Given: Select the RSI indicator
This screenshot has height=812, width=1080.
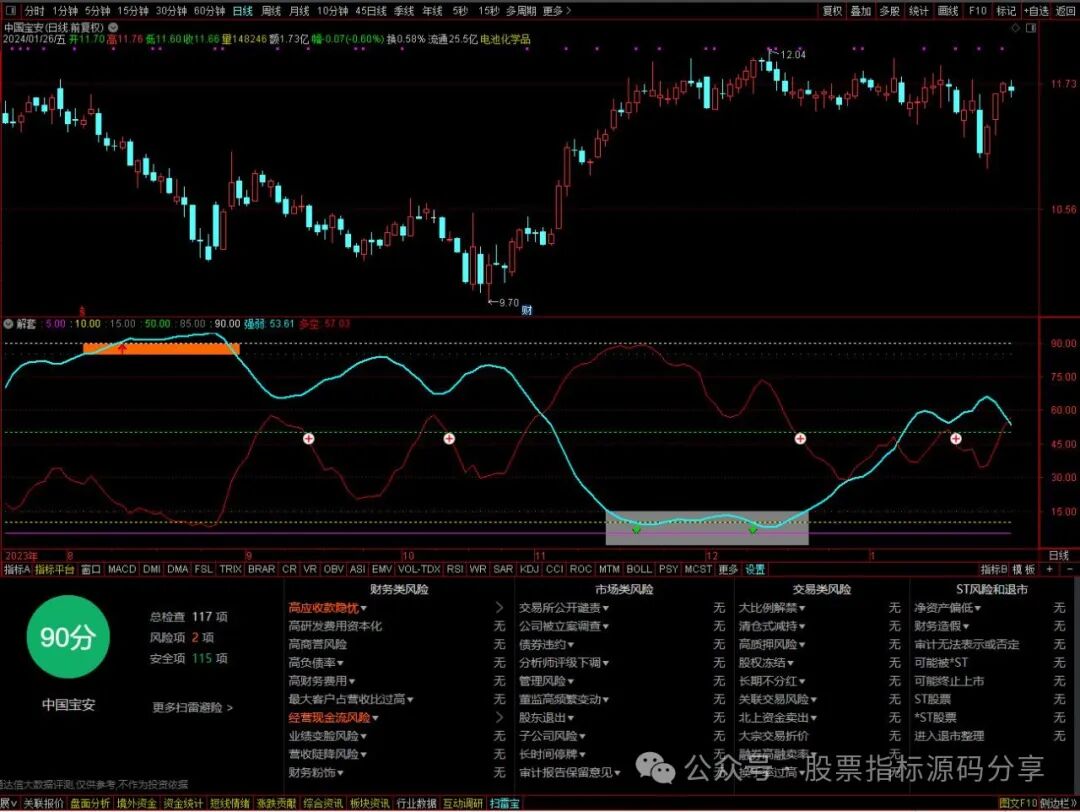Looking at the screenshot, I should pos(455,569).
